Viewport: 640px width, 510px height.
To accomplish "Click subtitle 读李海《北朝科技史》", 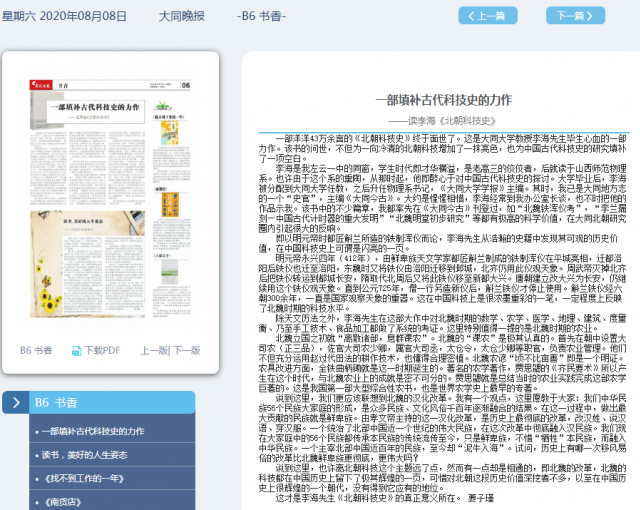I will tap(442, 121).
